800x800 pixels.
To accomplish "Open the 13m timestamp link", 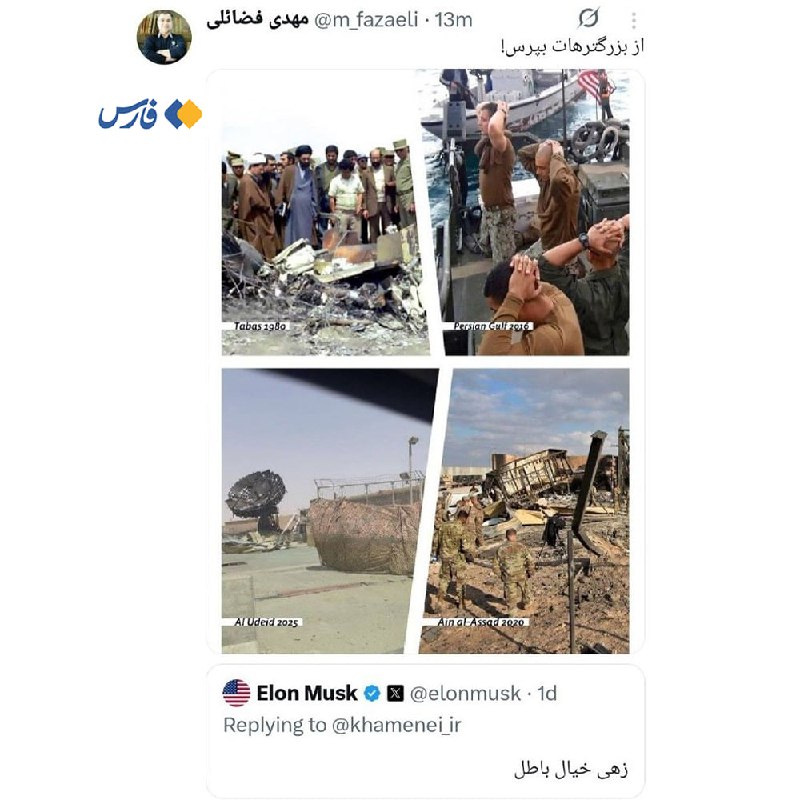I will pos(454,20).
